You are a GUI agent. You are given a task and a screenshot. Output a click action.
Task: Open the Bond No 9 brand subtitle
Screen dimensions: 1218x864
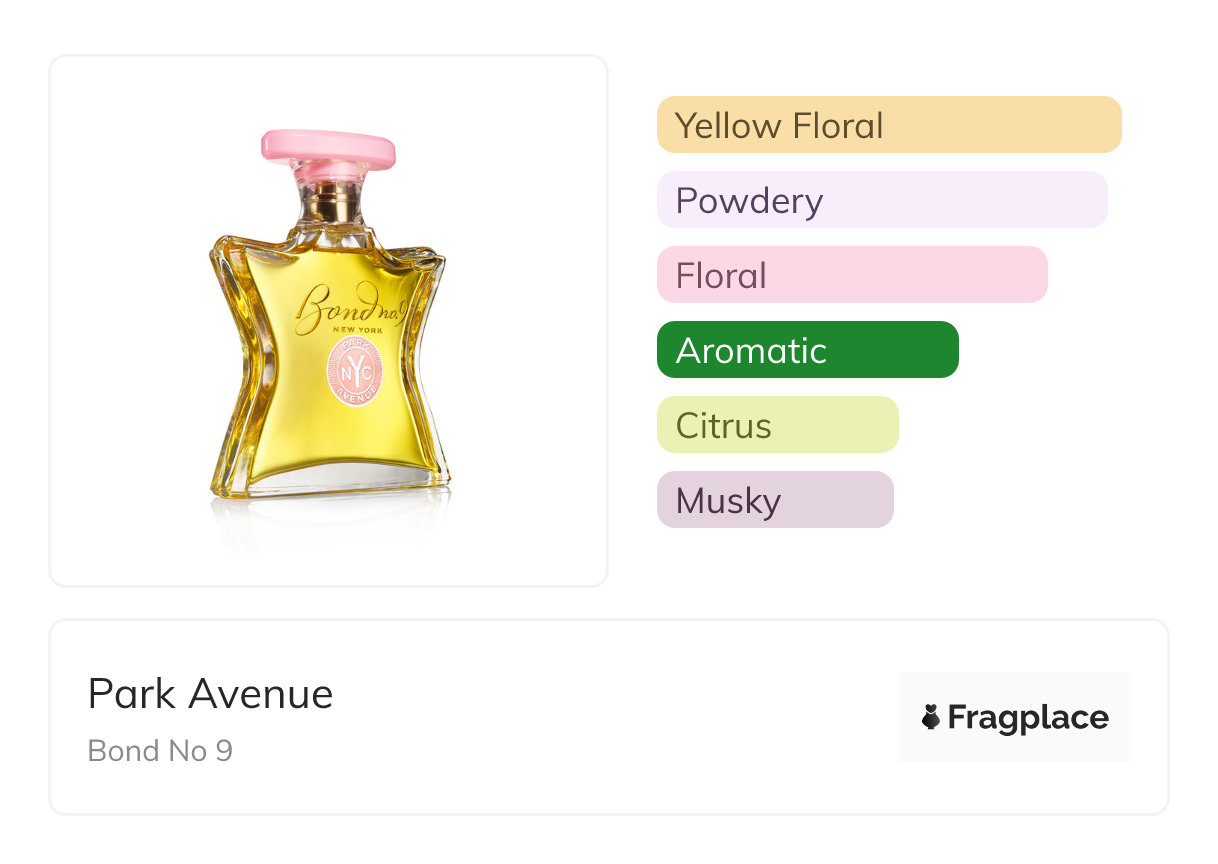pos(160,751)
